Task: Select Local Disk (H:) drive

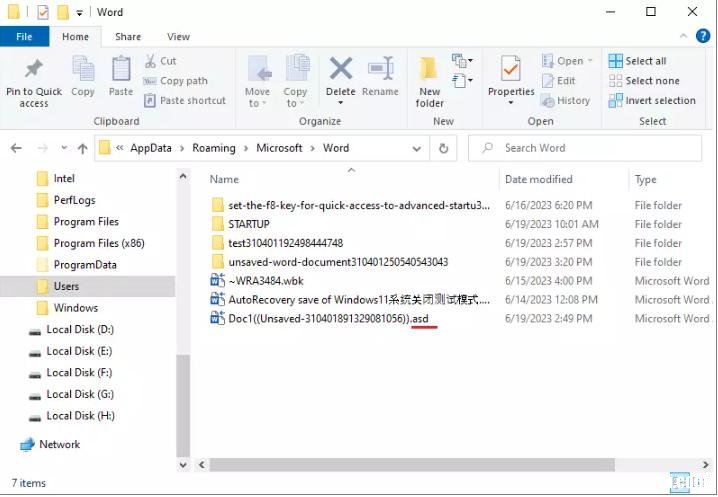Action: point(71,416)
